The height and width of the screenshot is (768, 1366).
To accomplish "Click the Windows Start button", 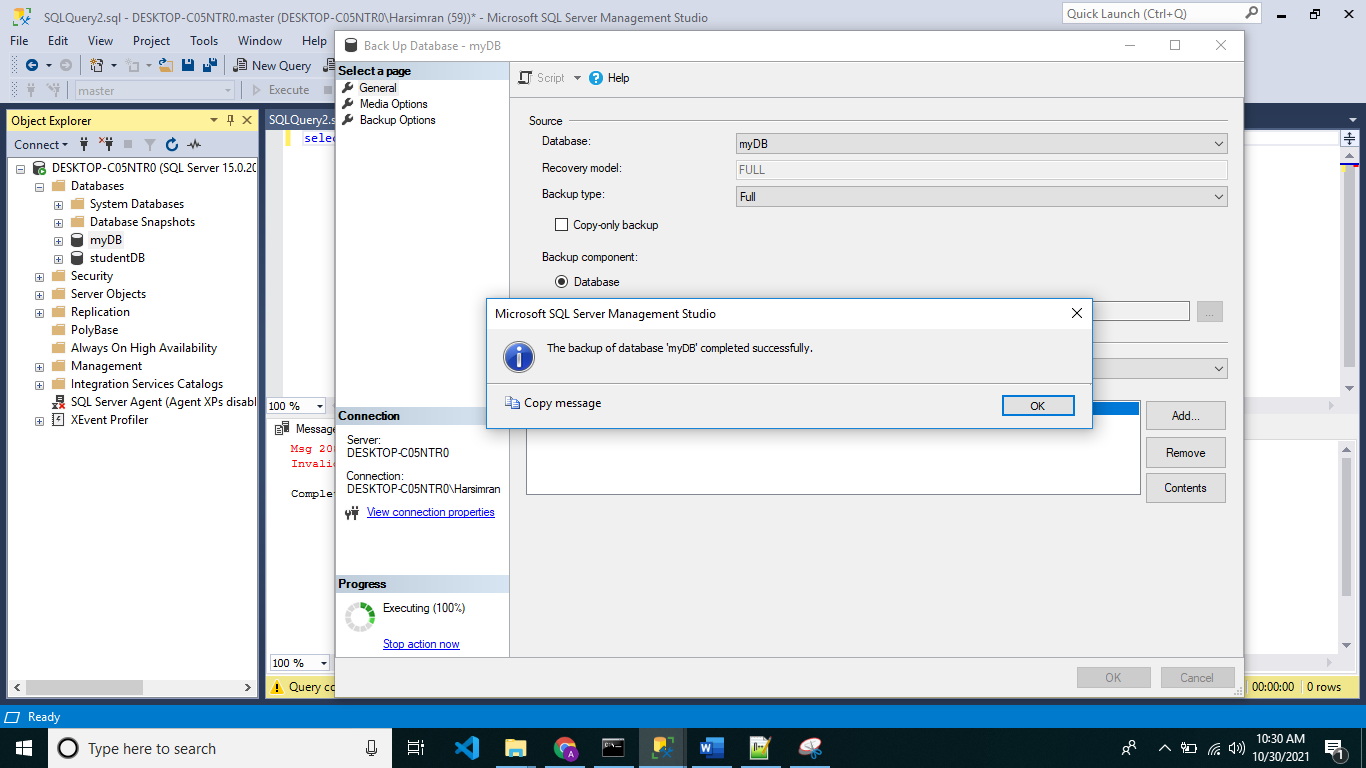I will pyautogui.click(x=23, y=748).
